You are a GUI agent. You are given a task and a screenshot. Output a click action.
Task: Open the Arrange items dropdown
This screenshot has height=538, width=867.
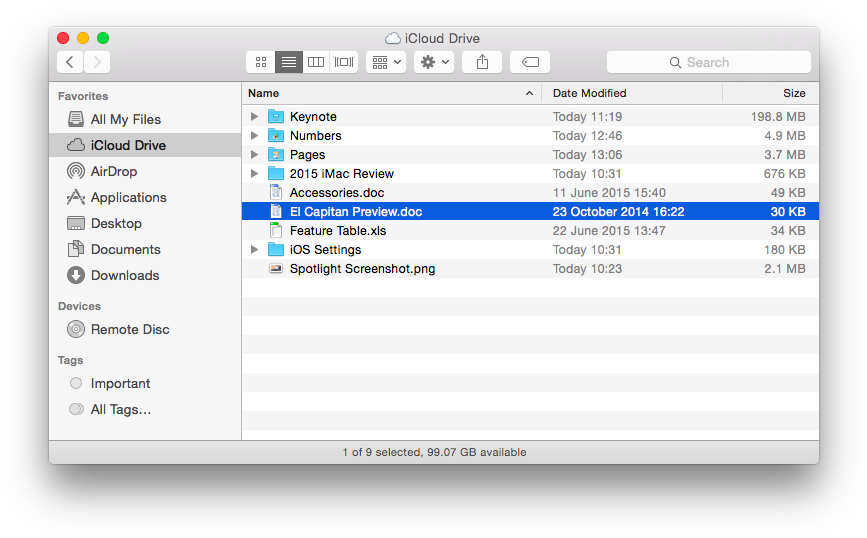click(x=386, y=62)
